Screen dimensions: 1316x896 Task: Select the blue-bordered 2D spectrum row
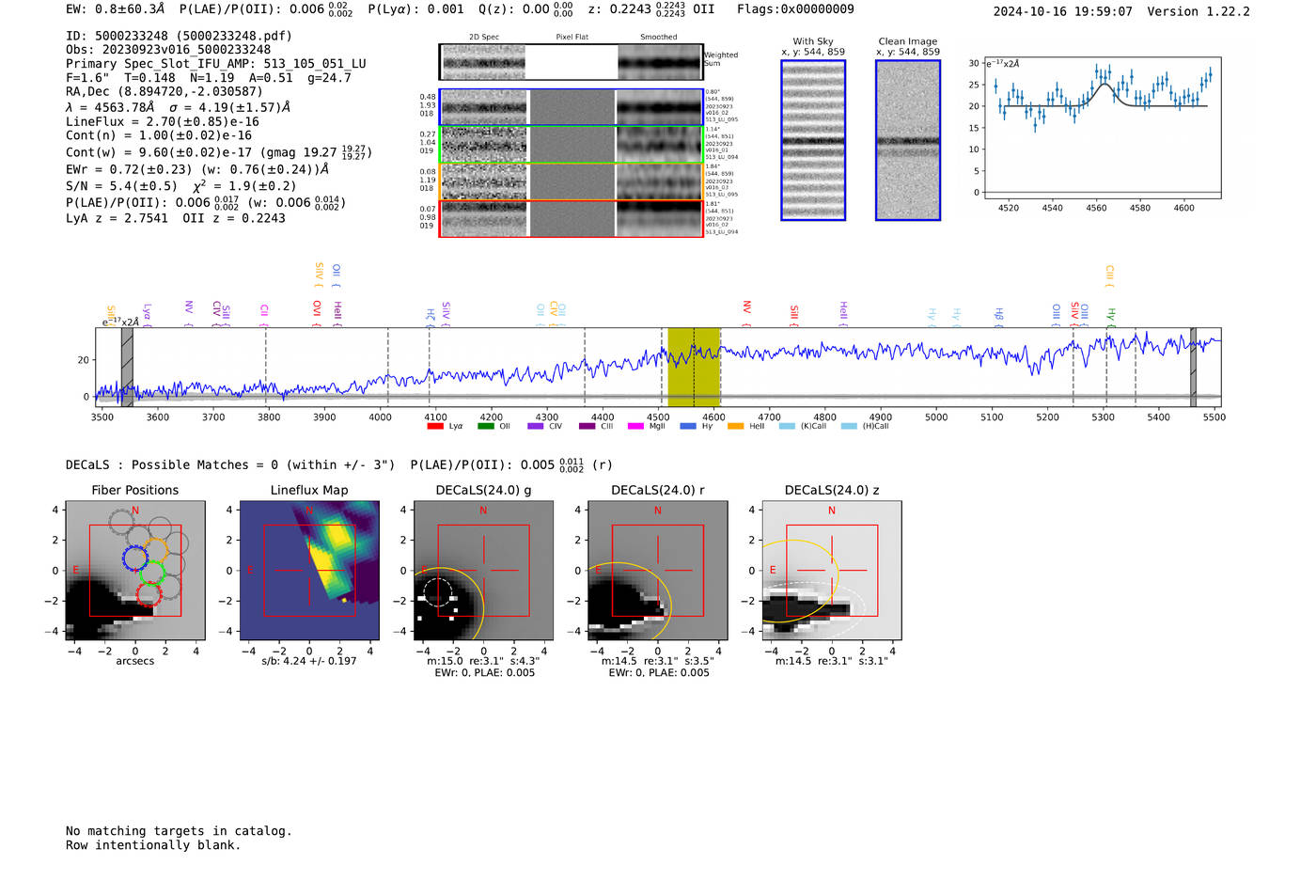point(571,107)
